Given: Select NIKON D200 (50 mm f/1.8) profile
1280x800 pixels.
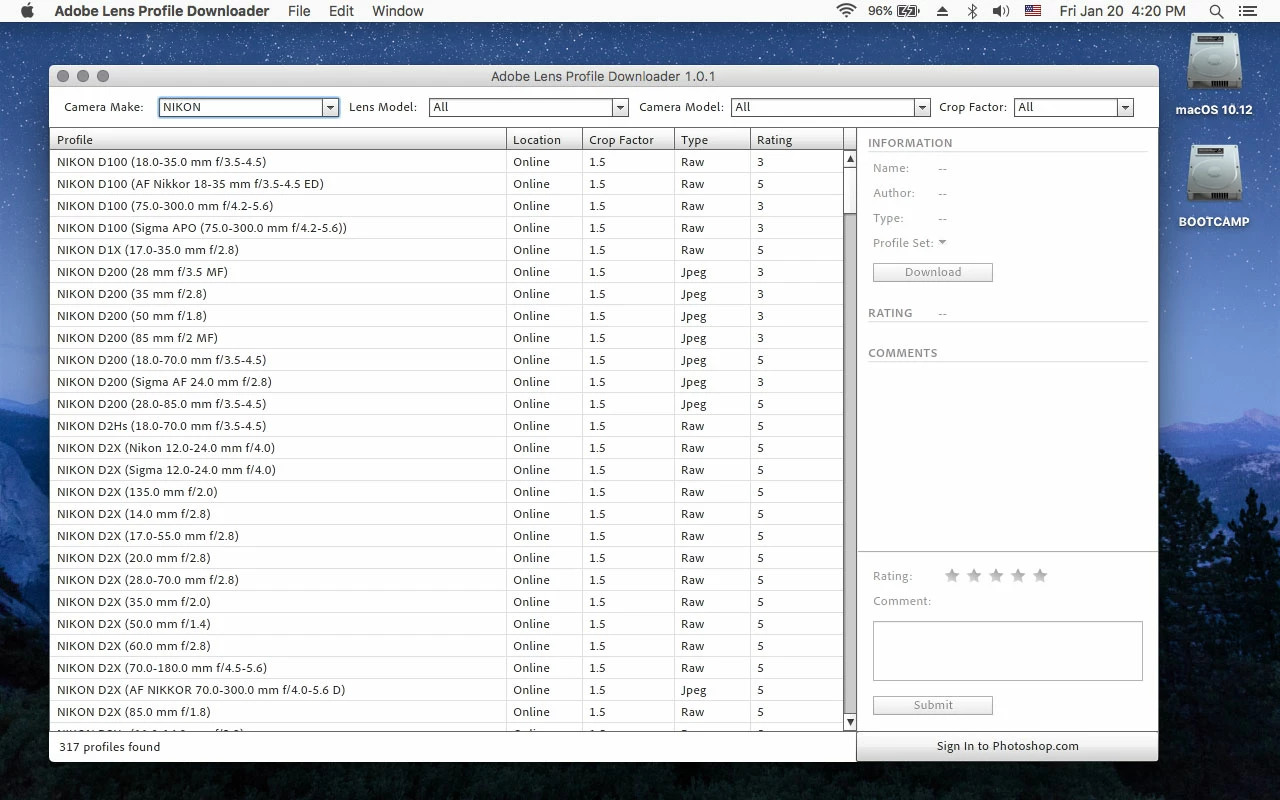Looking at the screenshot, I should click(x=446, y=316).
